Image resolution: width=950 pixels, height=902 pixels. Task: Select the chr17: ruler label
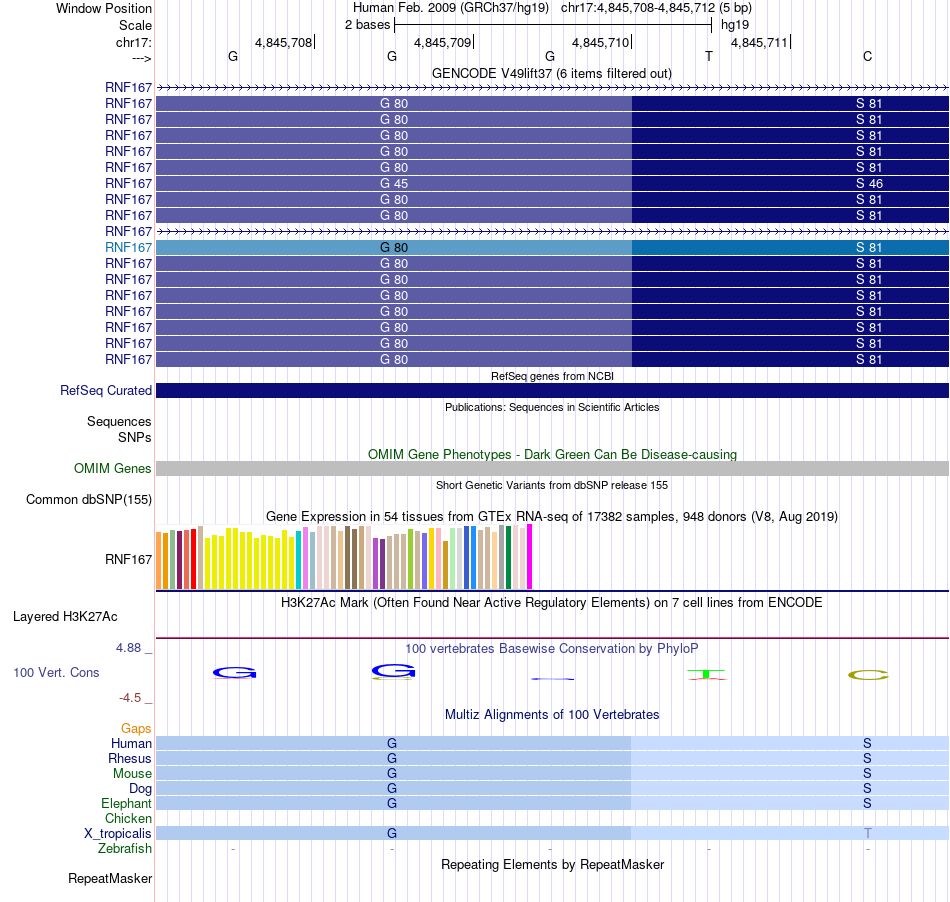(x=133, y=42)
